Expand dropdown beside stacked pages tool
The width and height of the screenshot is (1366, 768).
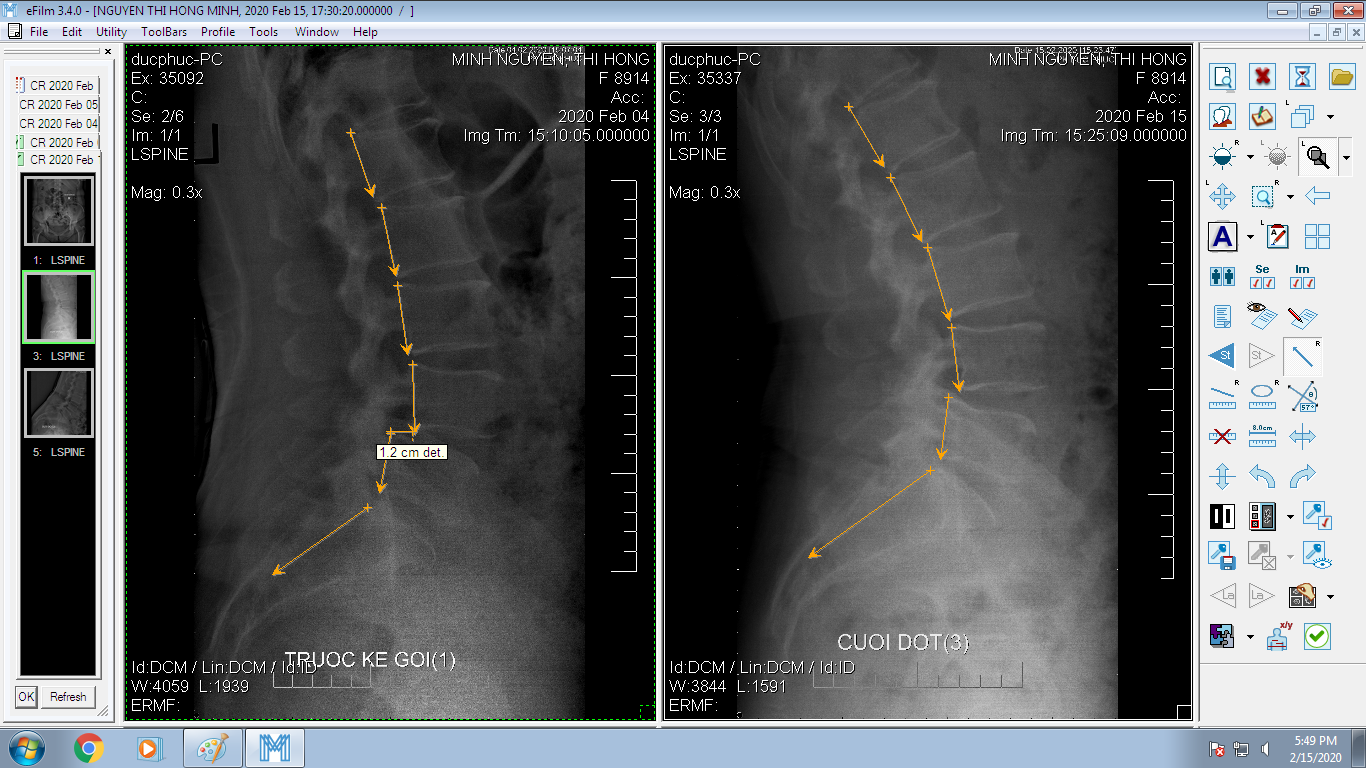coord(1330,117)
